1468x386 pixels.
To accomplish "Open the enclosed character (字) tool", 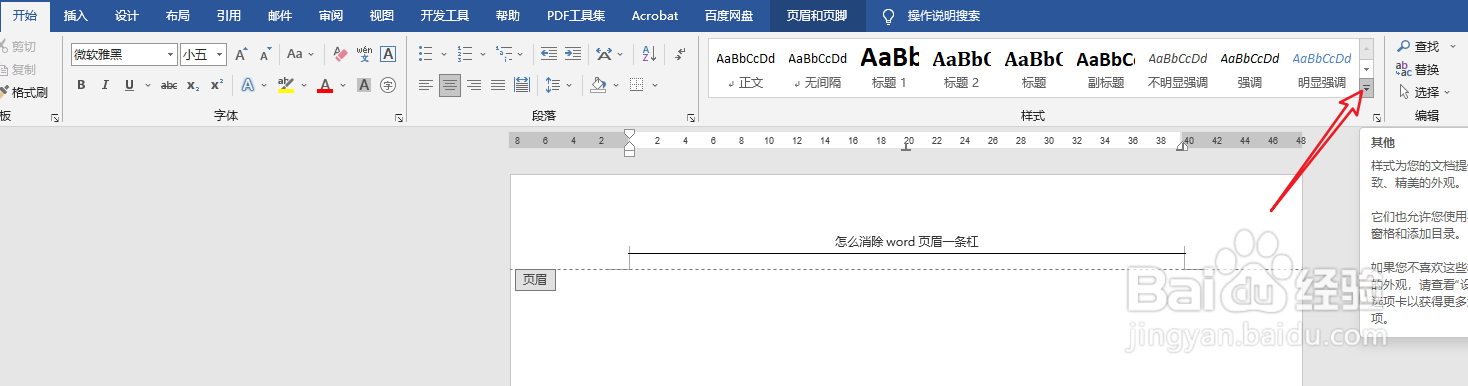I will [388, 85].
